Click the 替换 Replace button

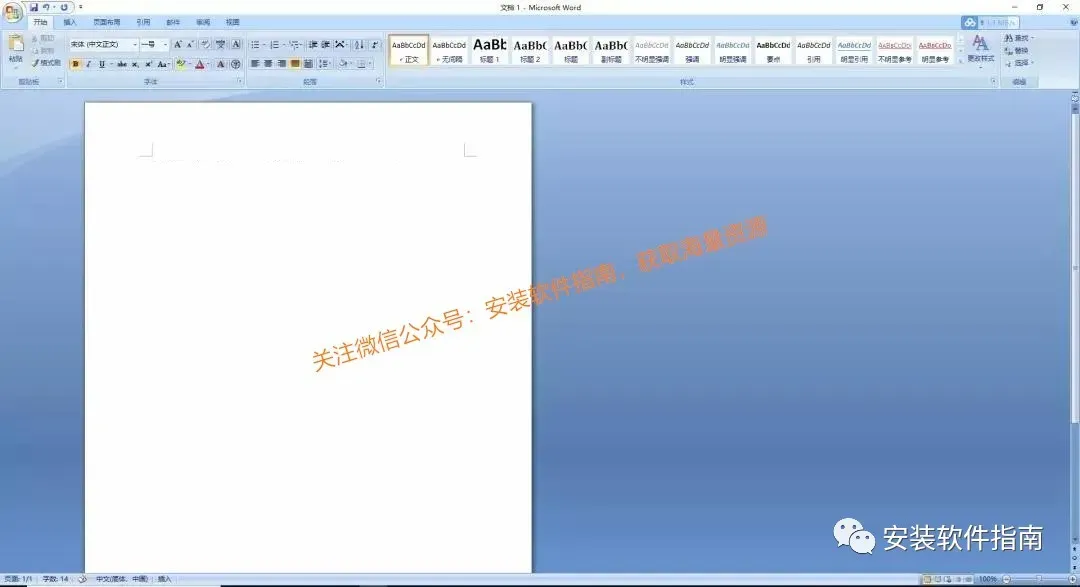pyautogui.click(x=1017, y=51)
